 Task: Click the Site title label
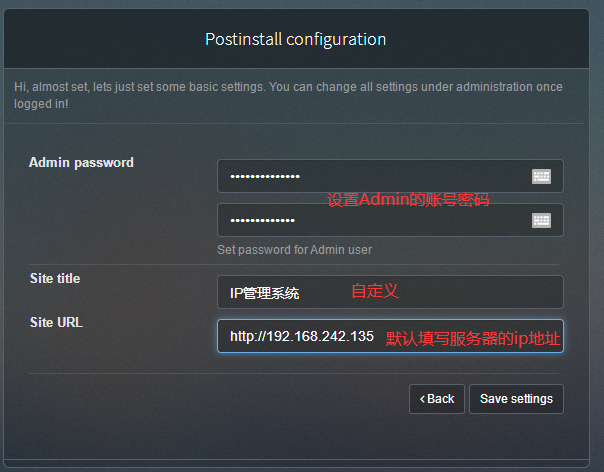point(55,278)
